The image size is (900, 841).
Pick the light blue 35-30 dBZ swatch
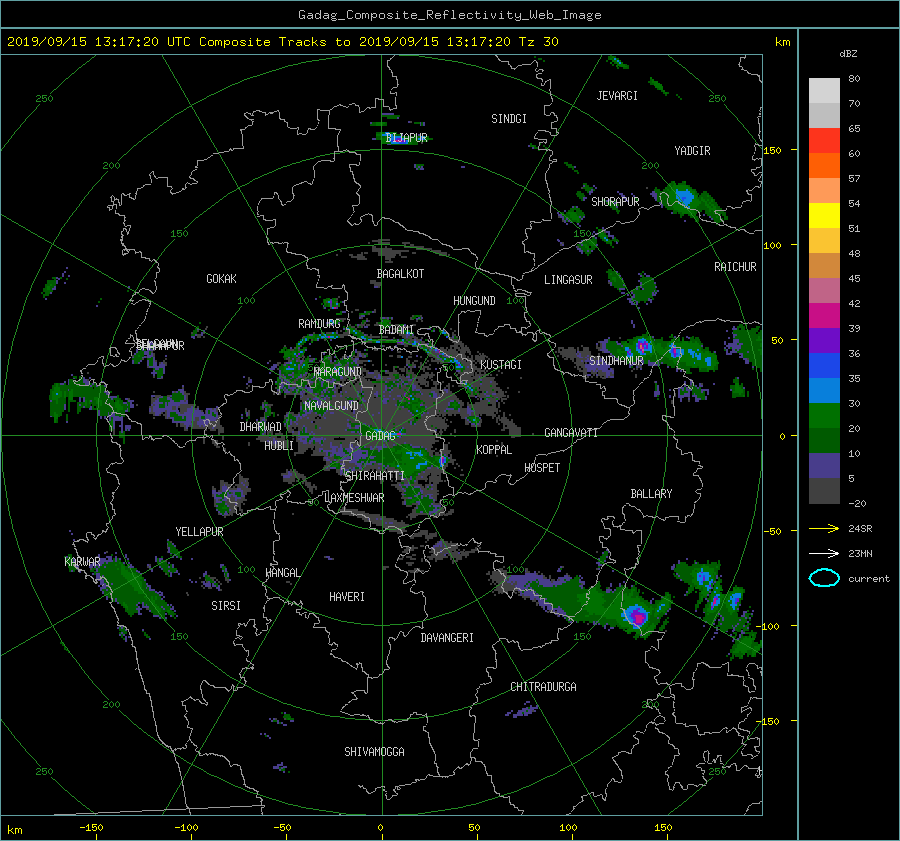[824, 391]
